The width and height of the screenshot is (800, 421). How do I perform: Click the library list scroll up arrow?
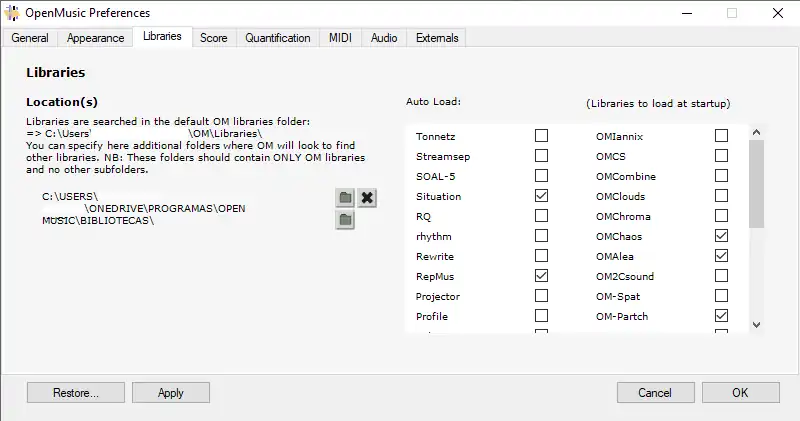pos(756,132)
